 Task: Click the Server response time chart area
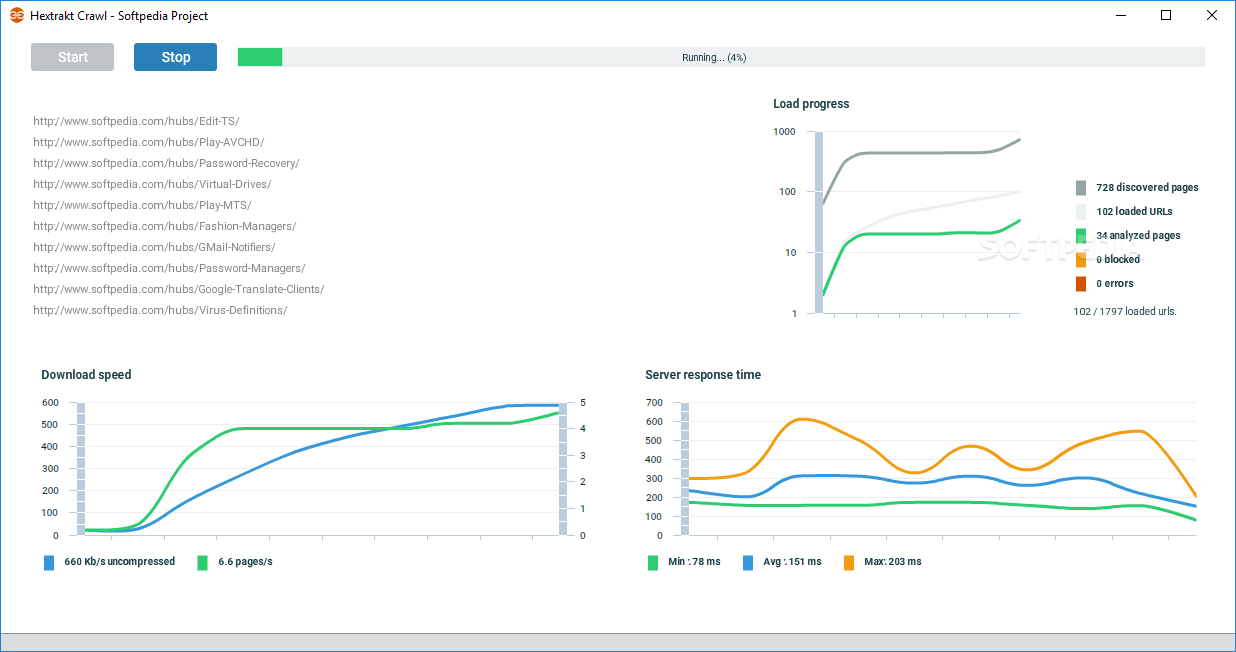tap(938, 469)
